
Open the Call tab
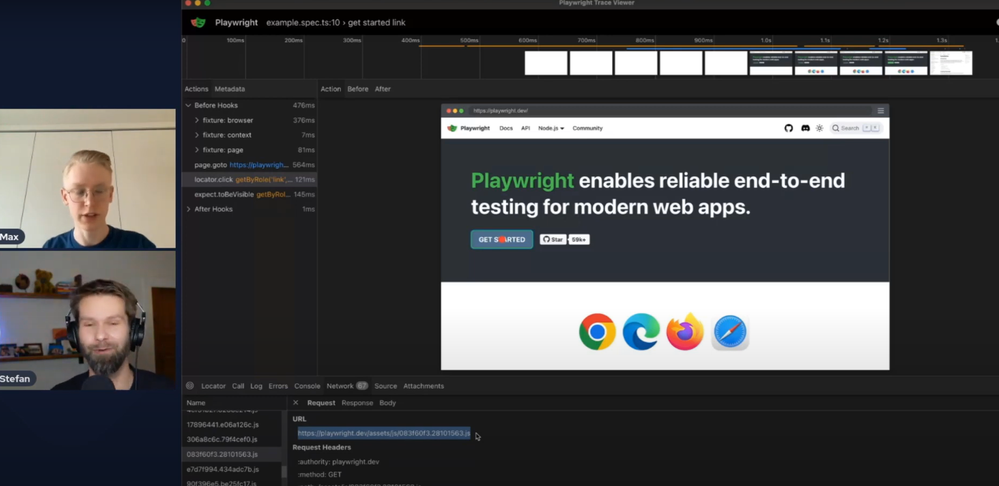coord(238,386)
